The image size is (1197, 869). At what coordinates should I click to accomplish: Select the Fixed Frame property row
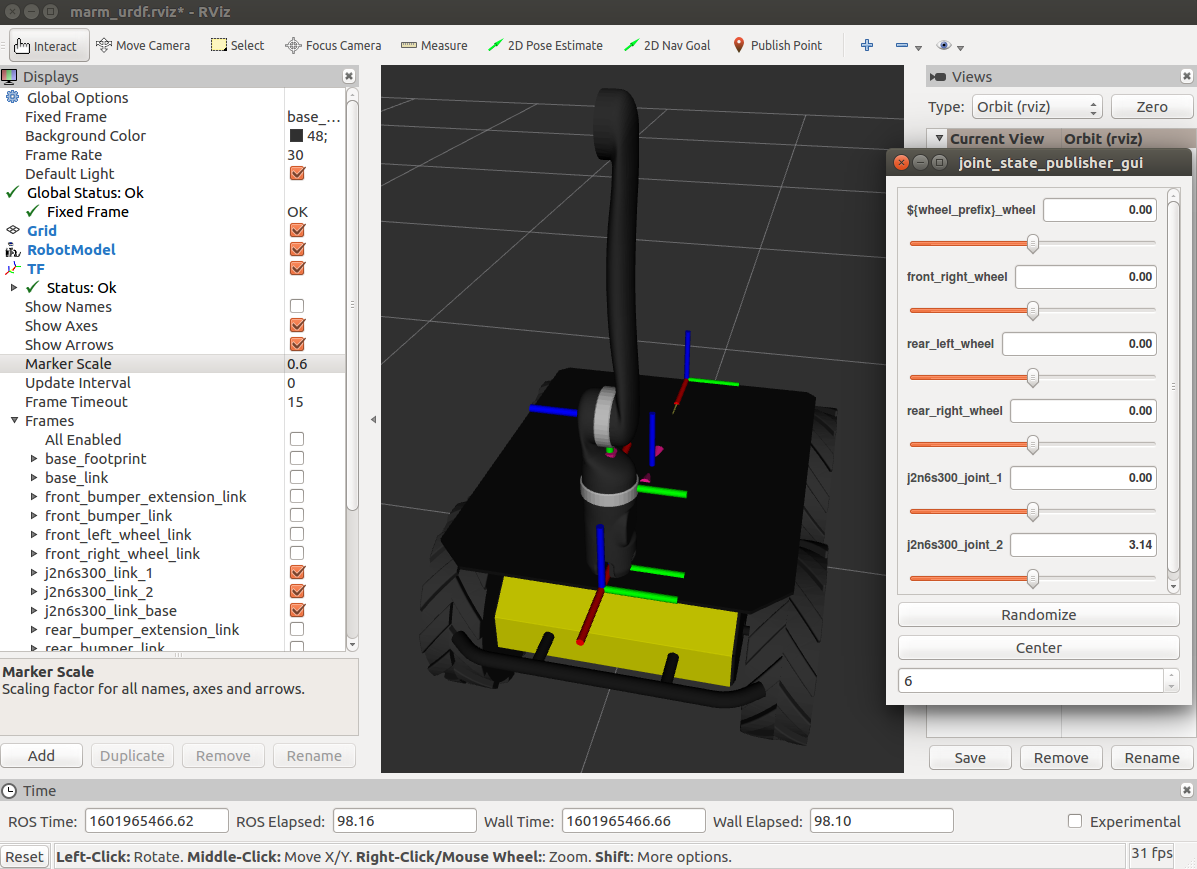click(x=173, y=117)
